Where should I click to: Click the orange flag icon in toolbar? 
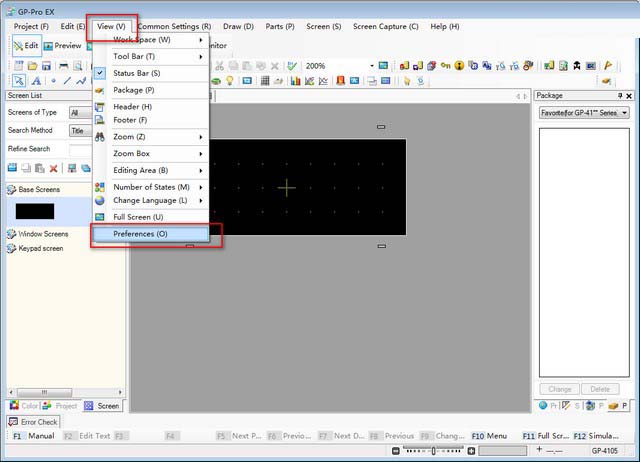[608, 65]
